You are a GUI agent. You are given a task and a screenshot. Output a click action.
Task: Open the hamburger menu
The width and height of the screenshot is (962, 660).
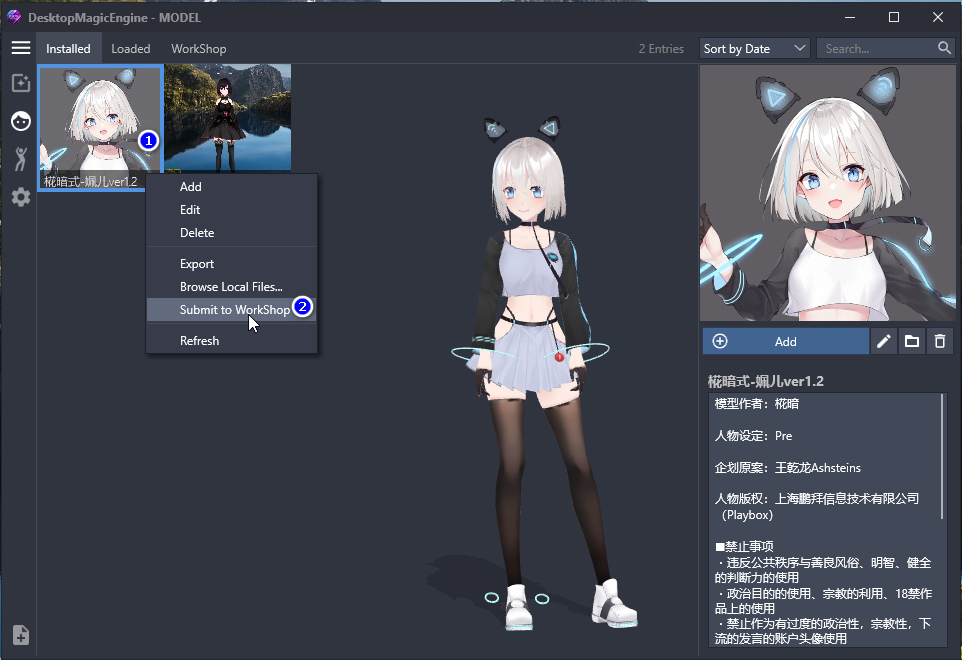point(21,48)
